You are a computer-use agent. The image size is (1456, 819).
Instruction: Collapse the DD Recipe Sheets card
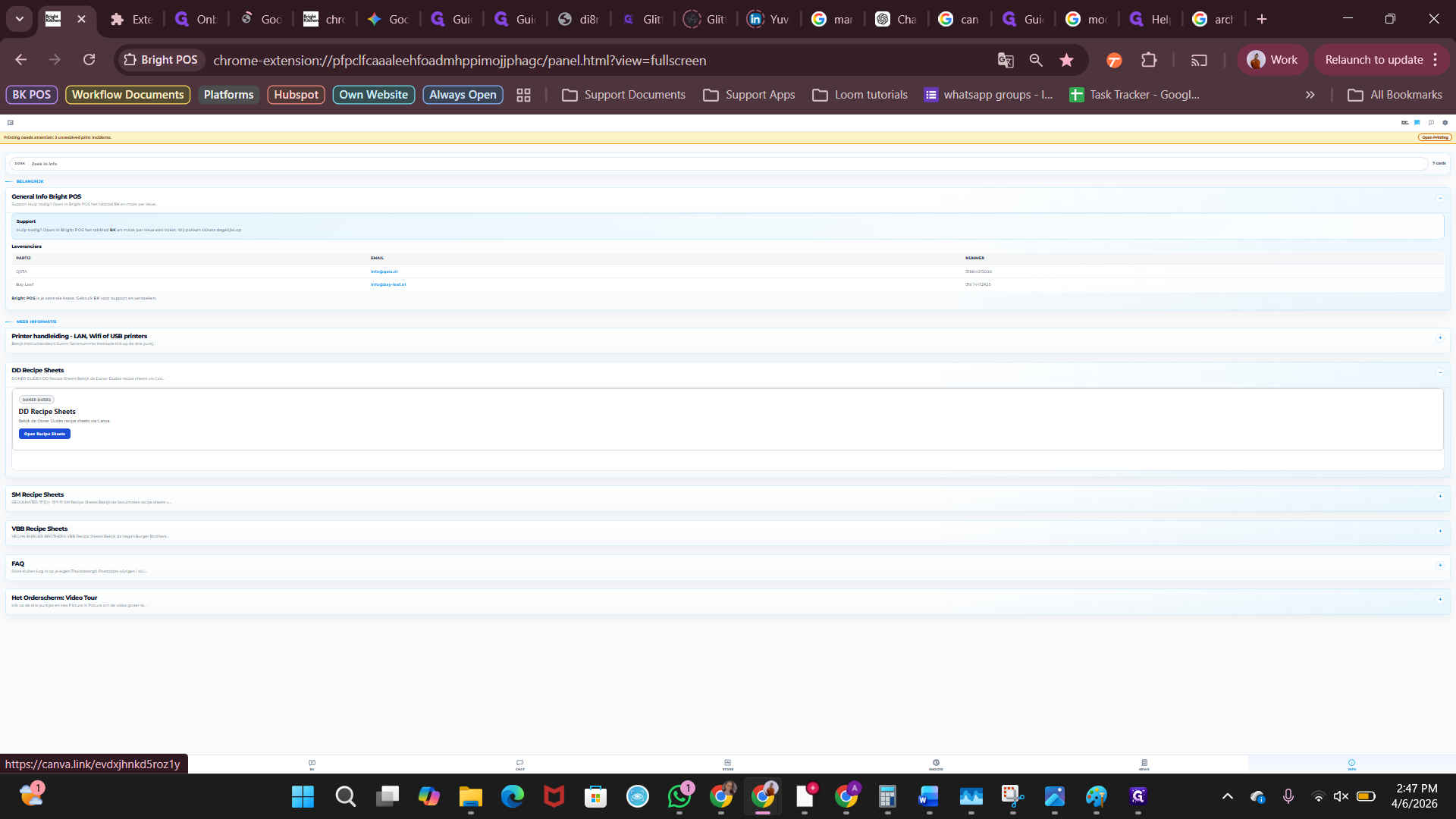(1439, 372)
